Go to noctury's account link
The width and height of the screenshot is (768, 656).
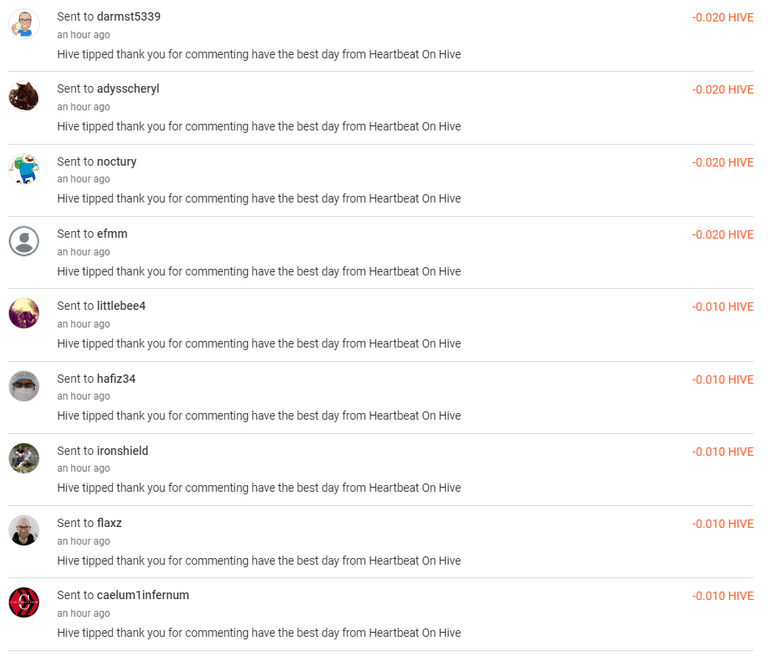point(117,162)
